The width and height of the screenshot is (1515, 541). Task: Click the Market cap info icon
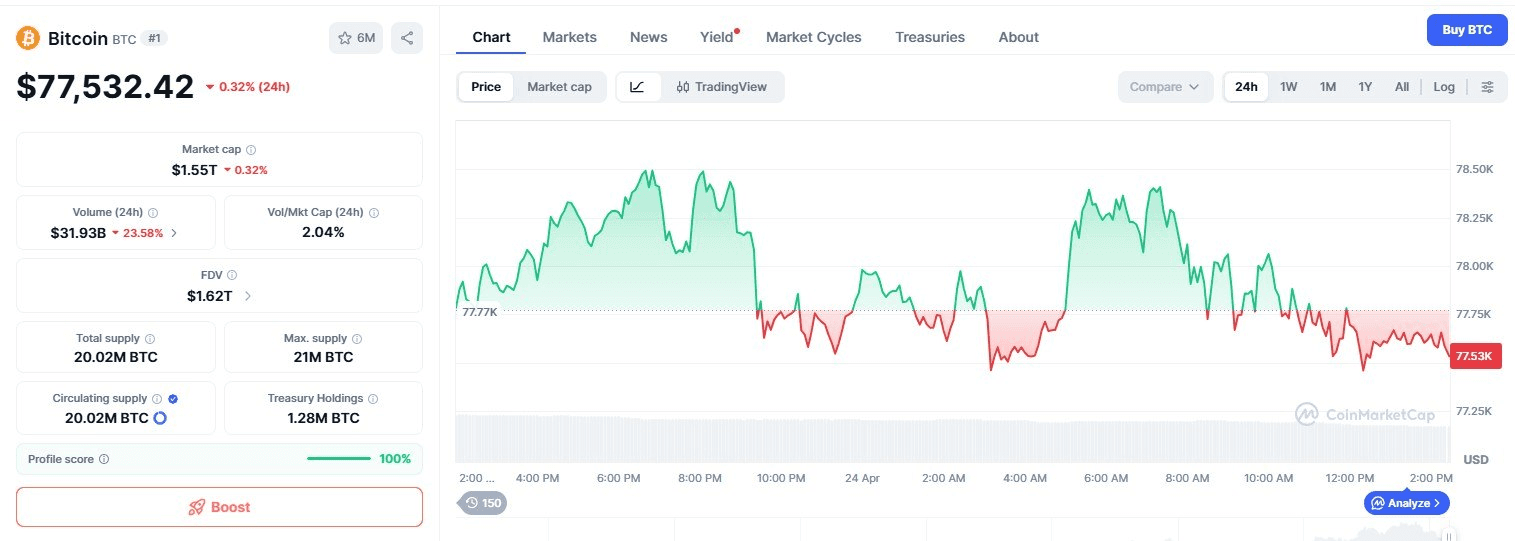click(251, 149)
